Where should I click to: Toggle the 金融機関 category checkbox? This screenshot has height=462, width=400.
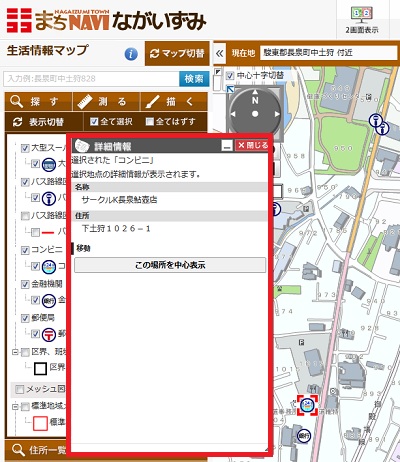[x=25, y=284]
